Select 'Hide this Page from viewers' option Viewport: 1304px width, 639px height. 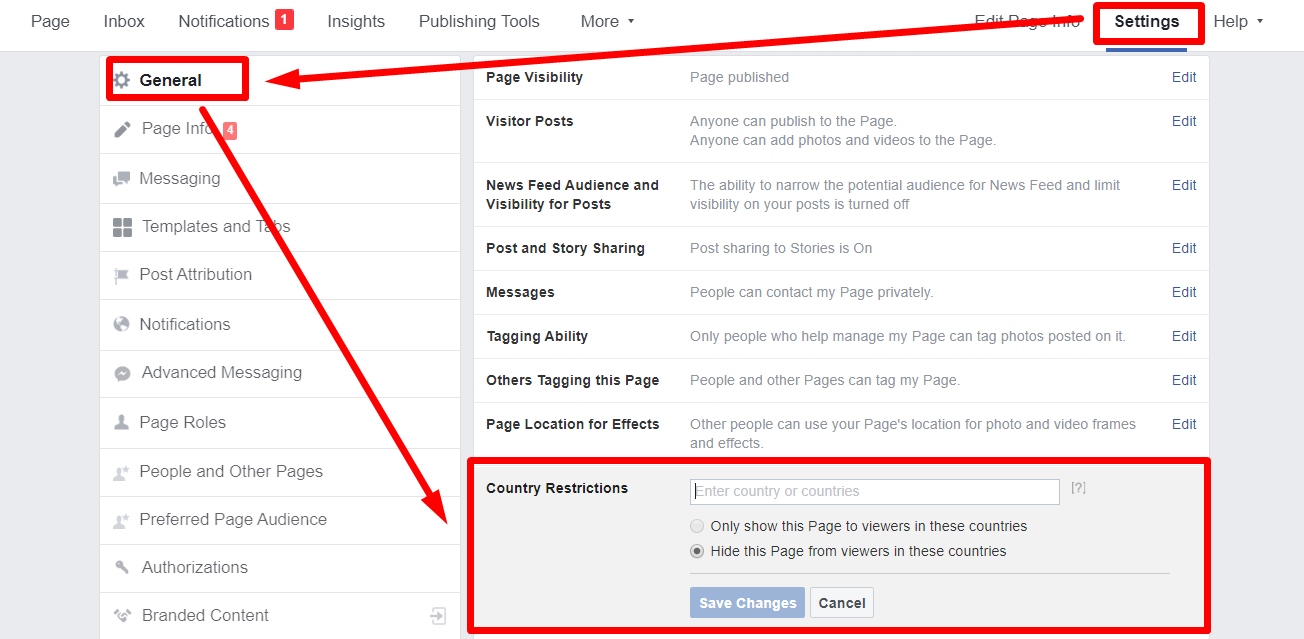697,551
